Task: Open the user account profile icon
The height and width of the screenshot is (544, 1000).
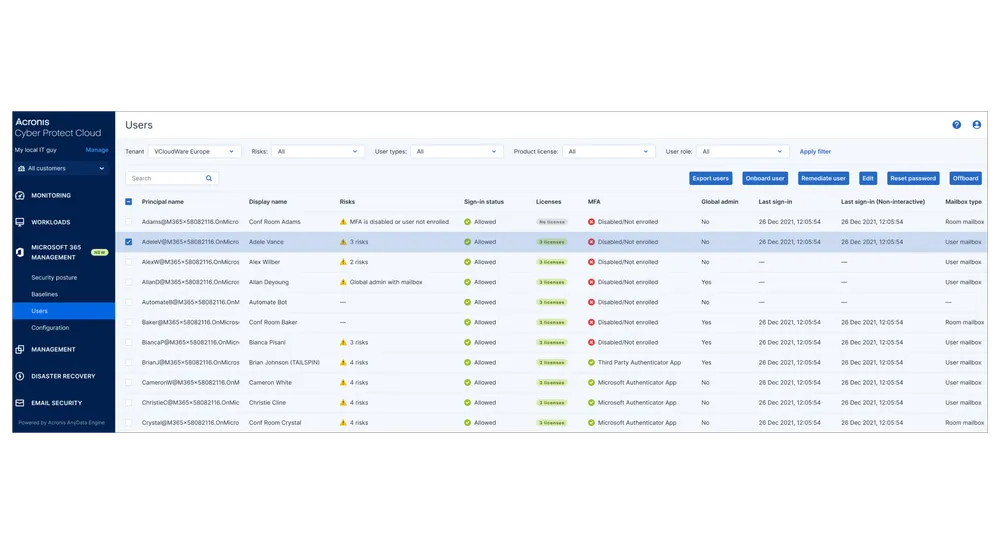Action: click(977, 125)
